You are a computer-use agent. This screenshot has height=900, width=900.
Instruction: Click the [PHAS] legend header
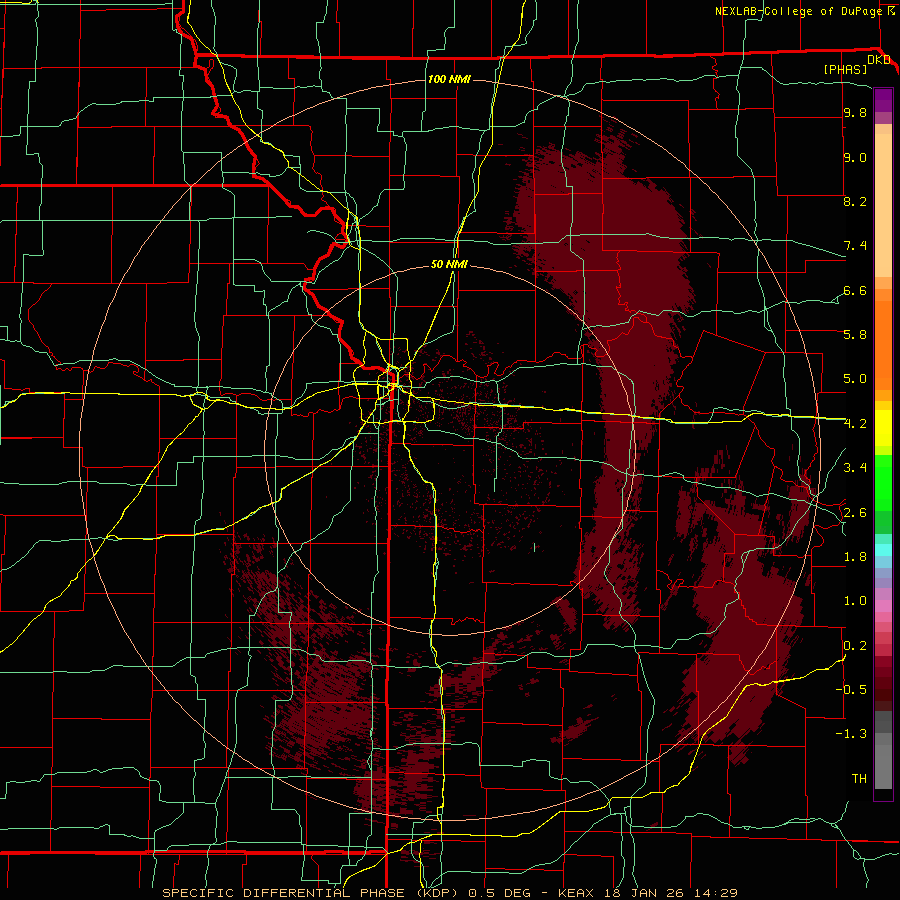tap(845, 69)
